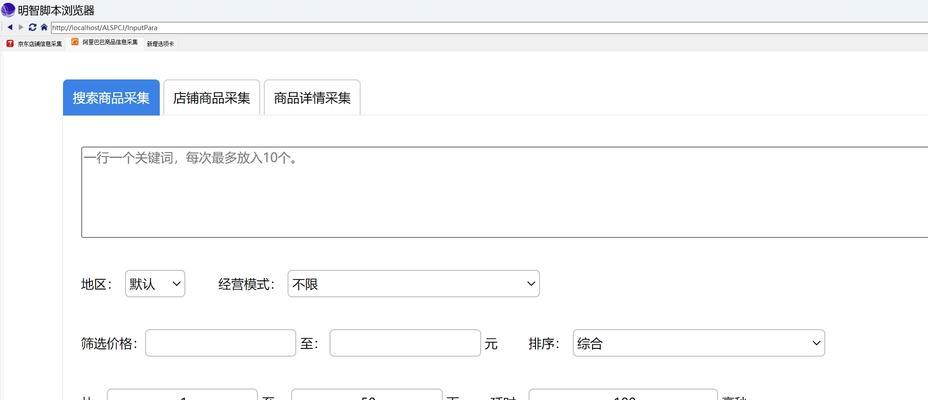Click the orange icon on 阿里巴巴商品信息采集 tab
928x400 pixels.
[75, 41]
